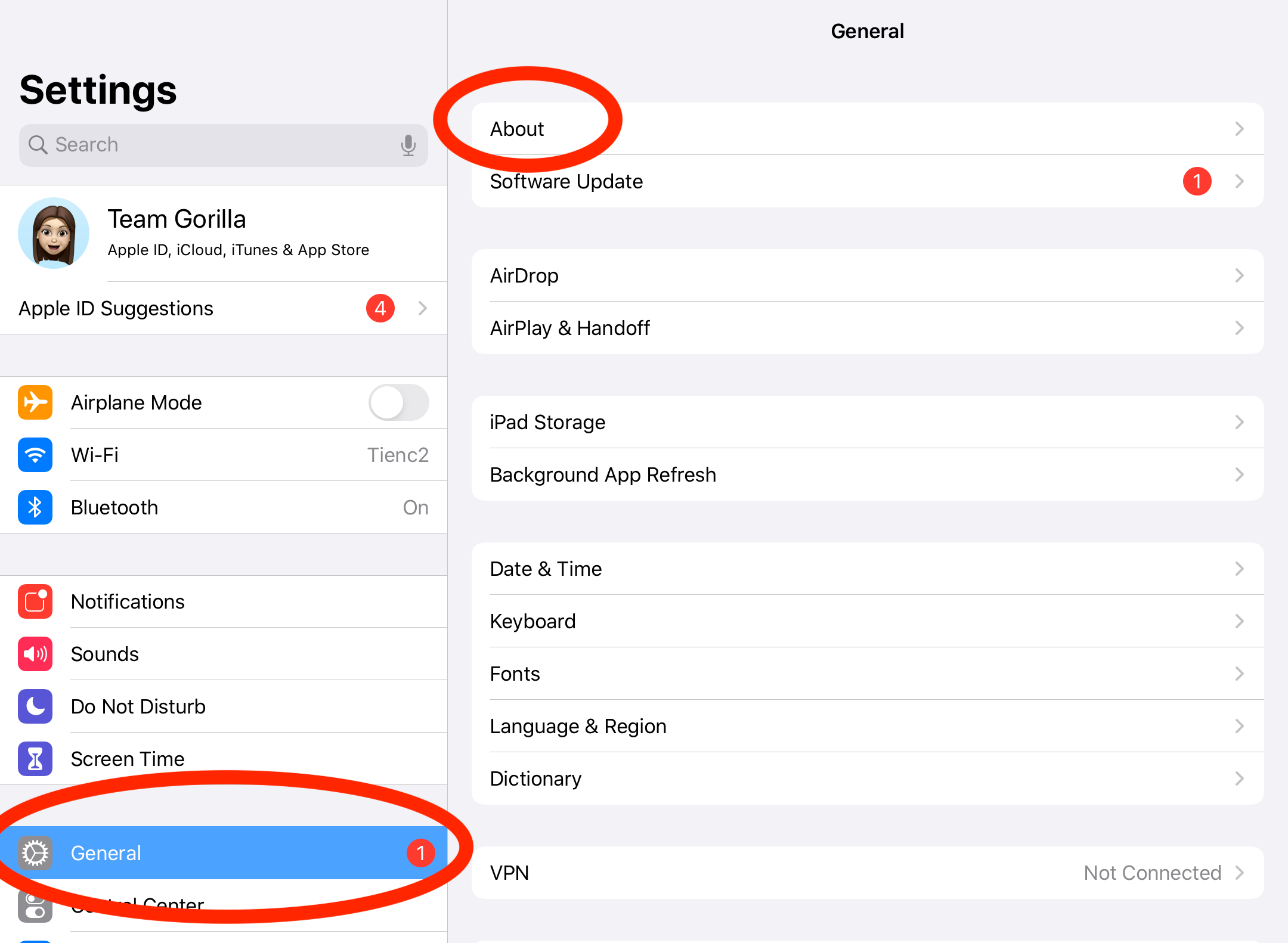Tap the Wi-Fi icon

35,455
